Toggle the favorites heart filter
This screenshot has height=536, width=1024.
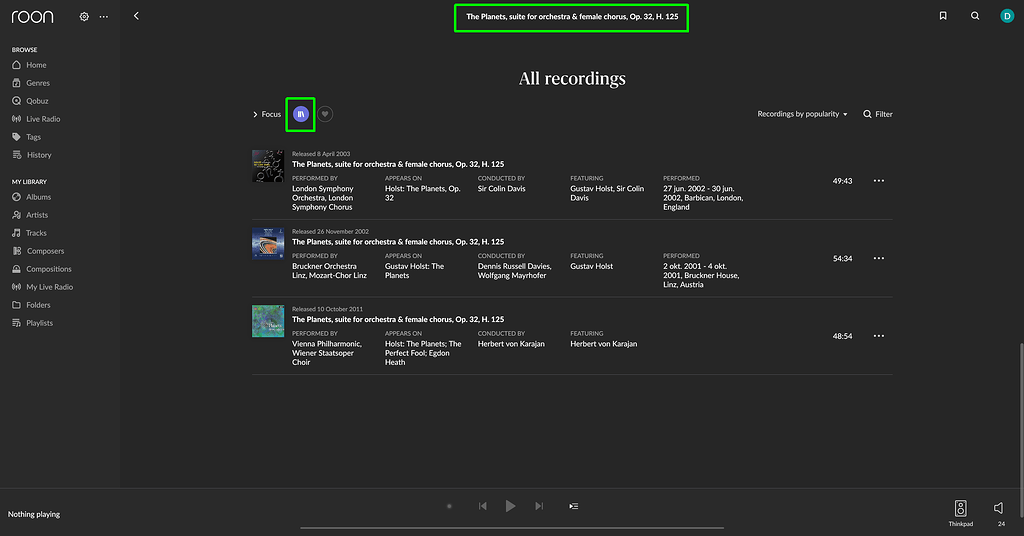[x=325, y=114]
